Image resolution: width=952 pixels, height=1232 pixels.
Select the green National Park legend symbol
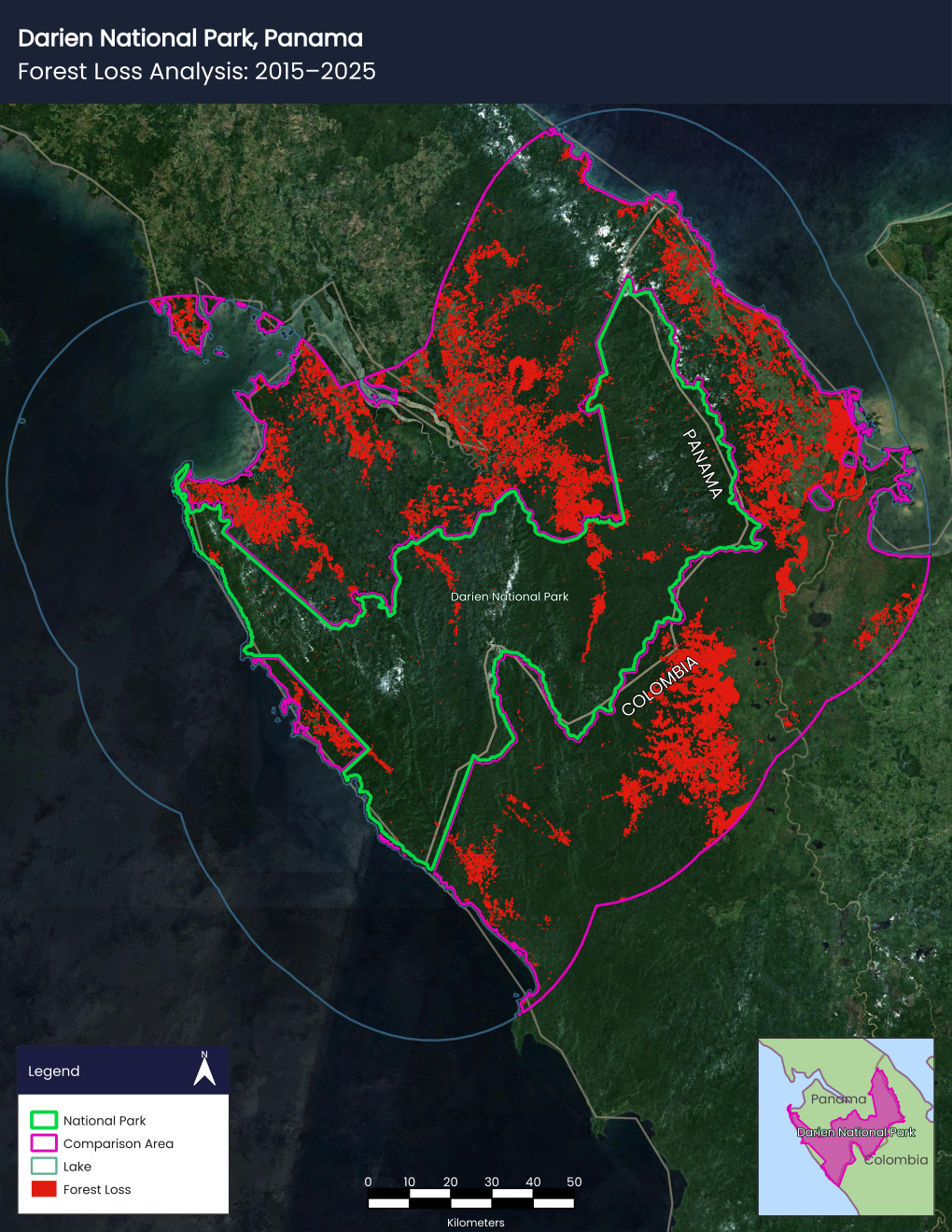pyautogui.click(x=44, y=1120)
